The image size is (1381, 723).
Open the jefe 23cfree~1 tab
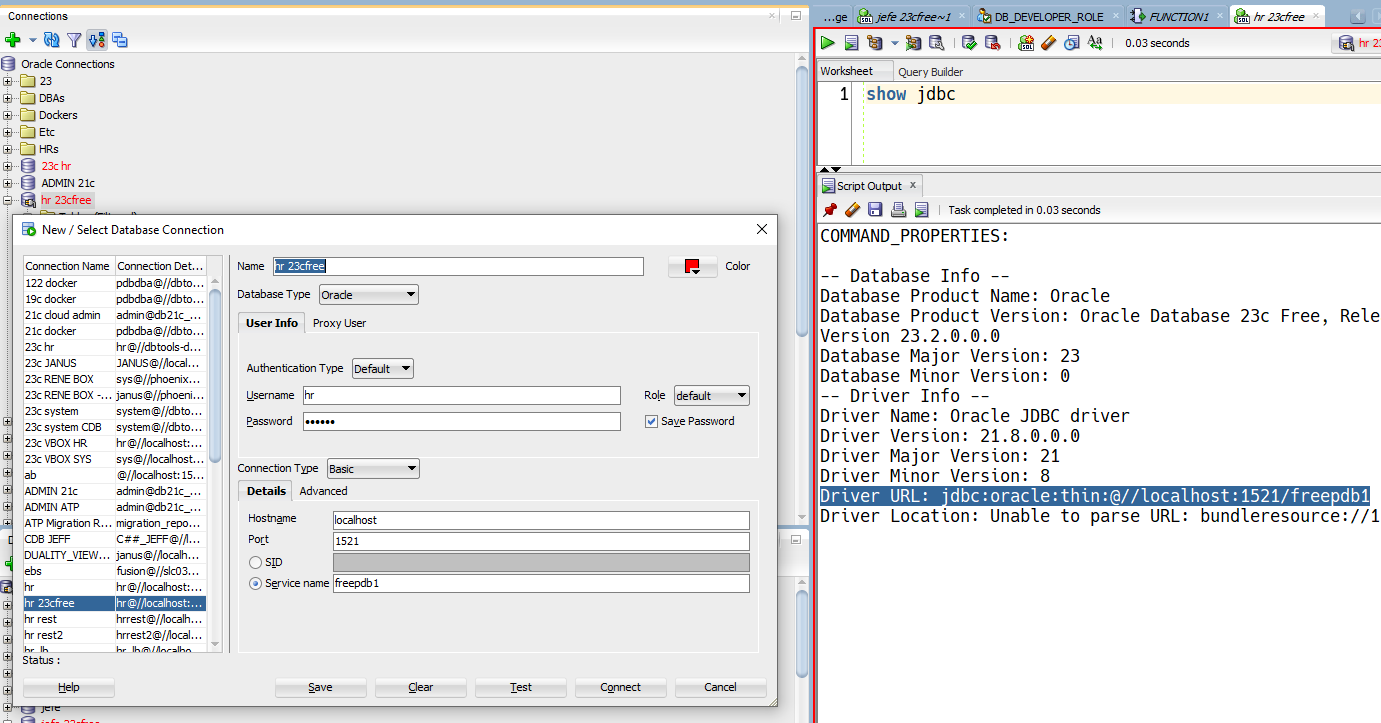click(911, 17)
